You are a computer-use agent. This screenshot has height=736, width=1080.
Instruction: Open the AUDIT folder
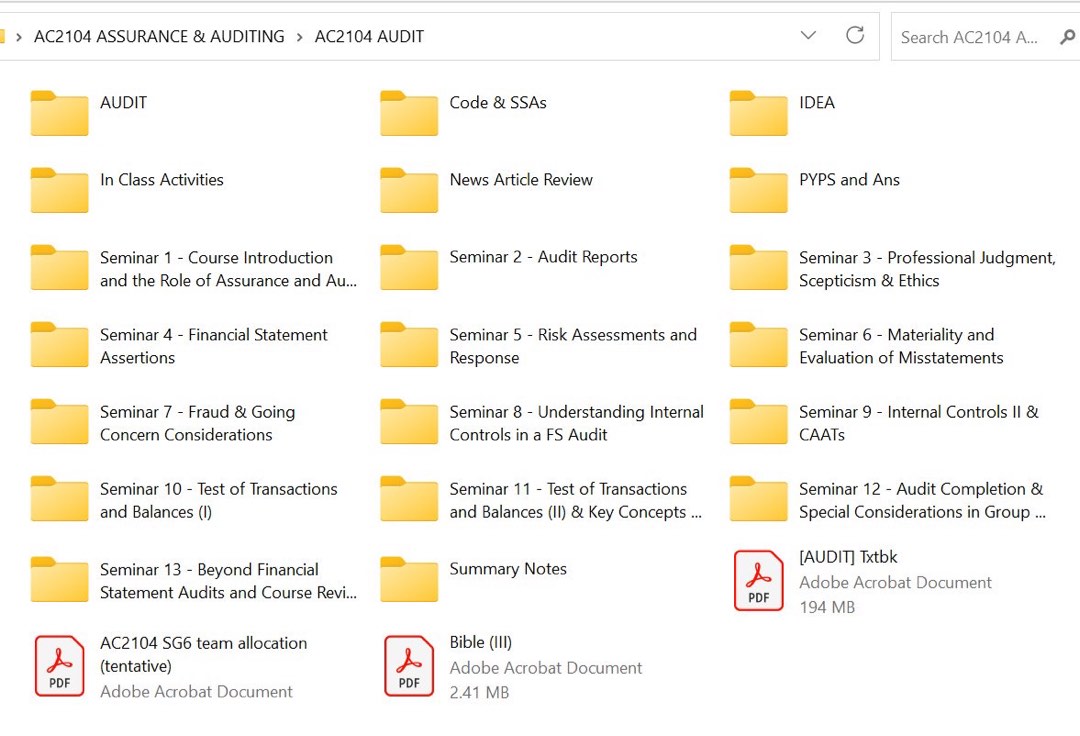tap(122, 102)
